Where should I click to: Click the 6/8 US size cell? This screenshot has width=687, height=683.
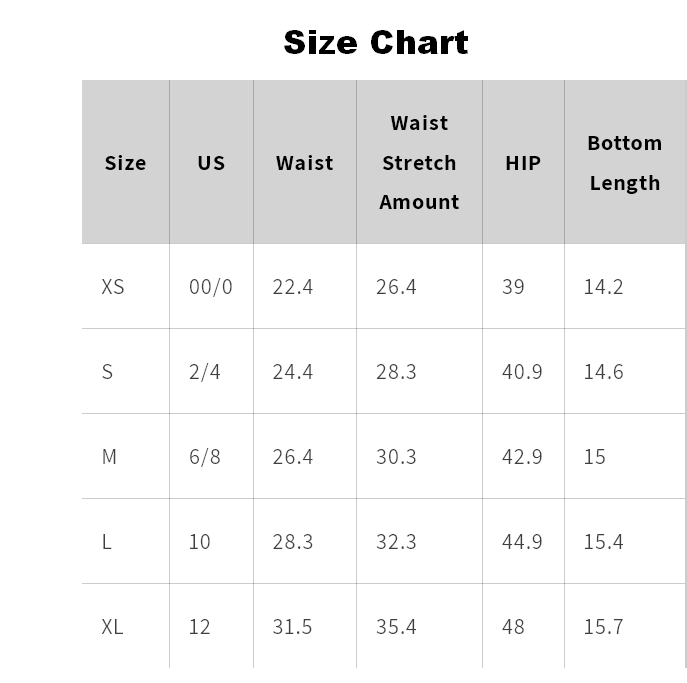pos(205,457)
